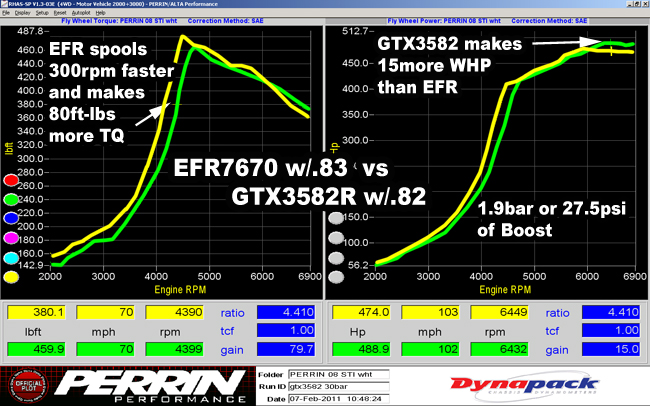Select the cyan run color circle
The image size is (650, 406).
coord(11,258)
